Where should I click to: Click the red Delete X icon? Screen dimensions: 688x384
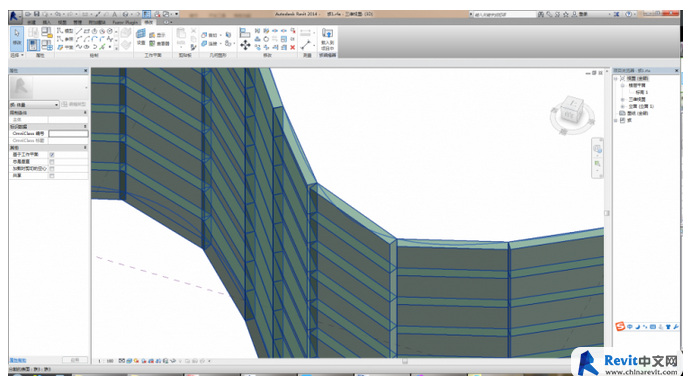(293, 47)
